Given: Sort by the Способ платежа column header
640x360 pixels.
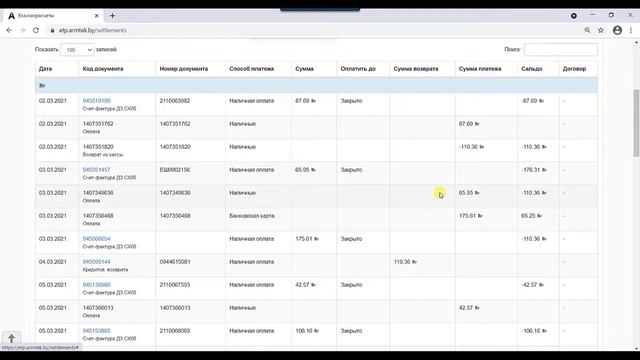Looking at the screenshot, I should [x=251, y=69].
